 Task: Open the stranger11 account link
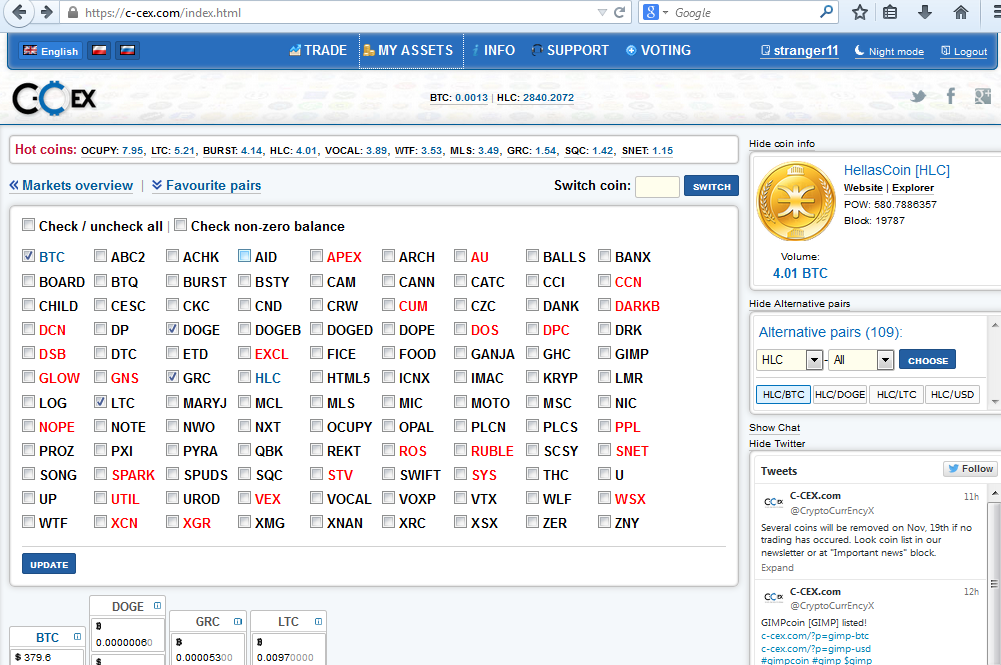pyautogui.click(x=800, y=51)
